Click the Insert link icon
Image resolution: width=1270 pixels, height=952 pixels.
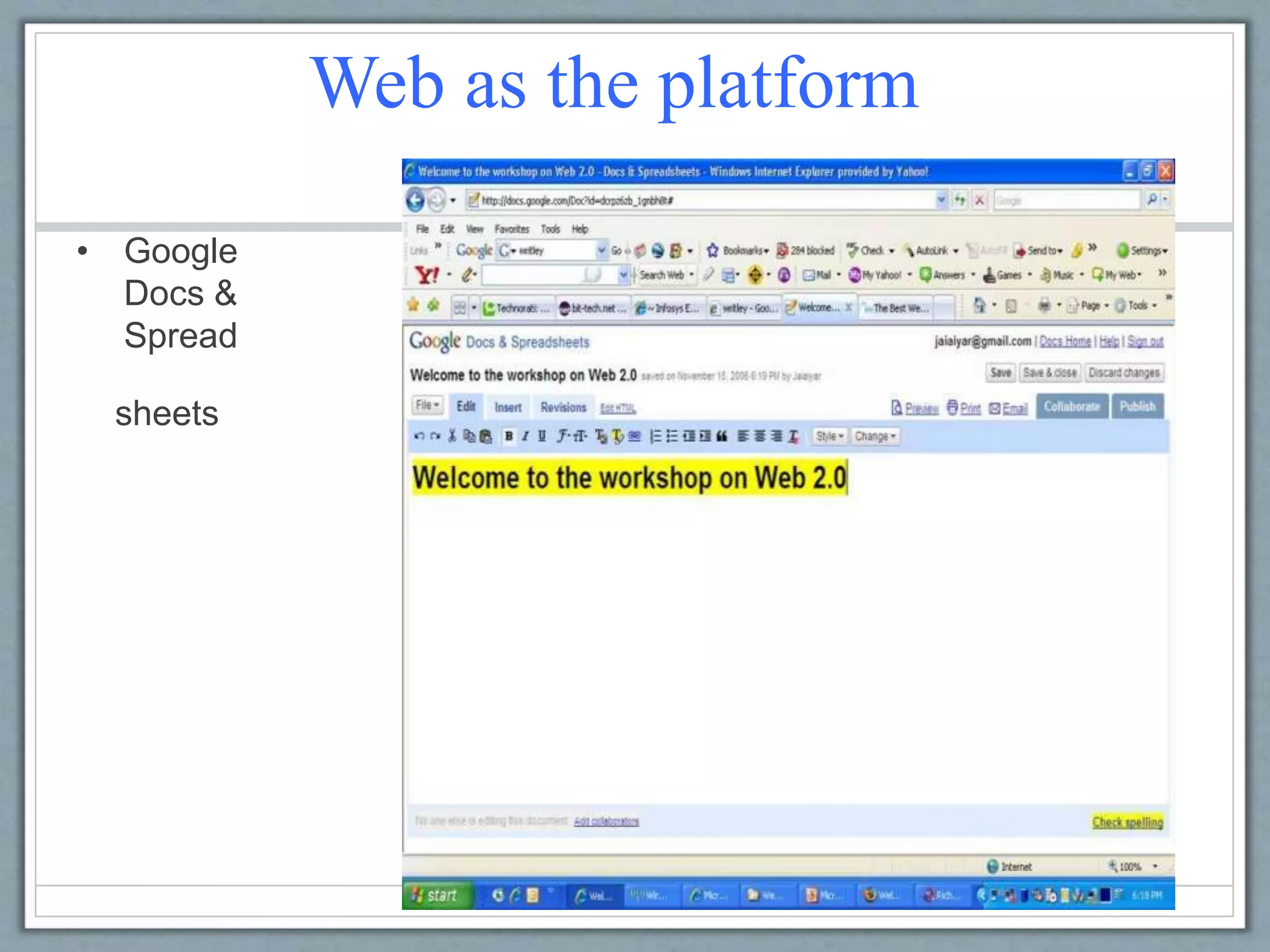[x=634, y=436]
